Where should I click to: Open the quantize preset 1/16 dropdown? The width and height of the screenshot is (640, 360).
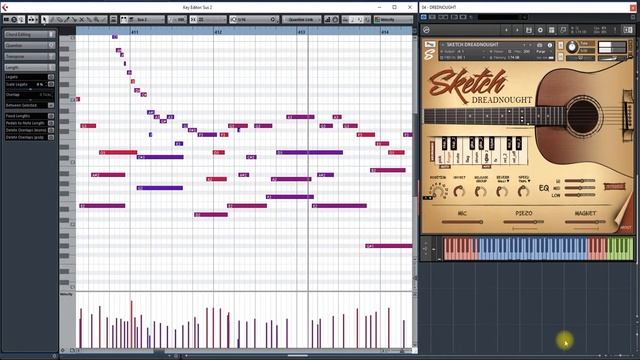256,19
